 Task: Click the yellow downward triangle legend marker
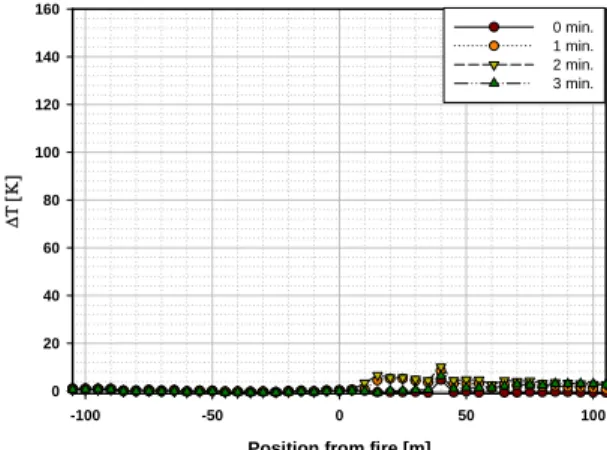[x=494, y=65]
